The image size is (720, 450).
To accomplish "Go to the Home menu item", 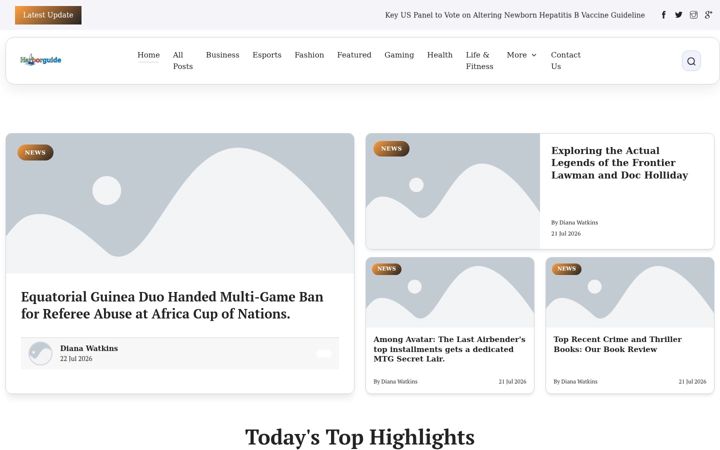I will pos(148,55).
